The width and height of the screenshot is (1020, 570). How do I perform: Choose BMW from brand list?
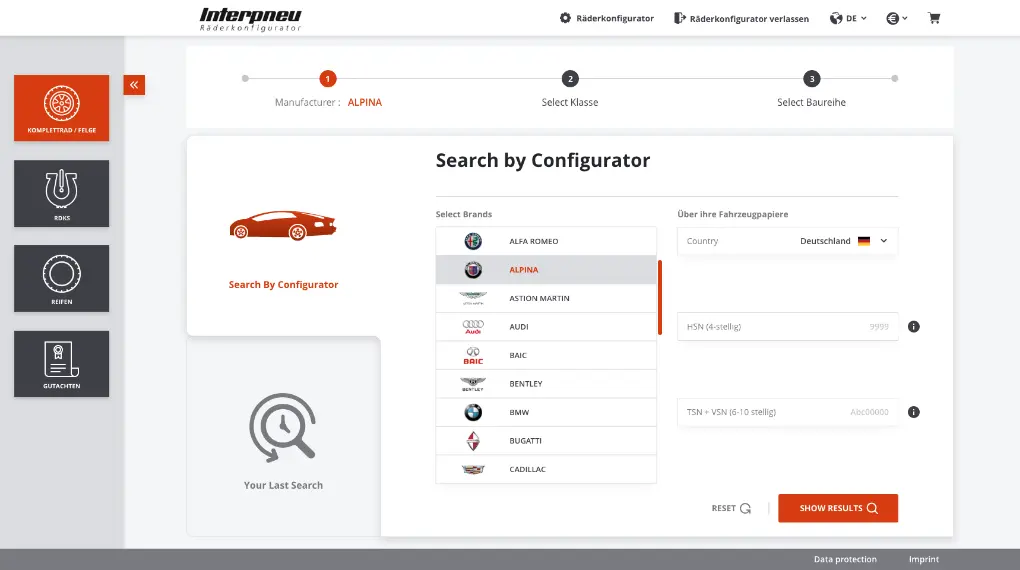coord(546,412)
